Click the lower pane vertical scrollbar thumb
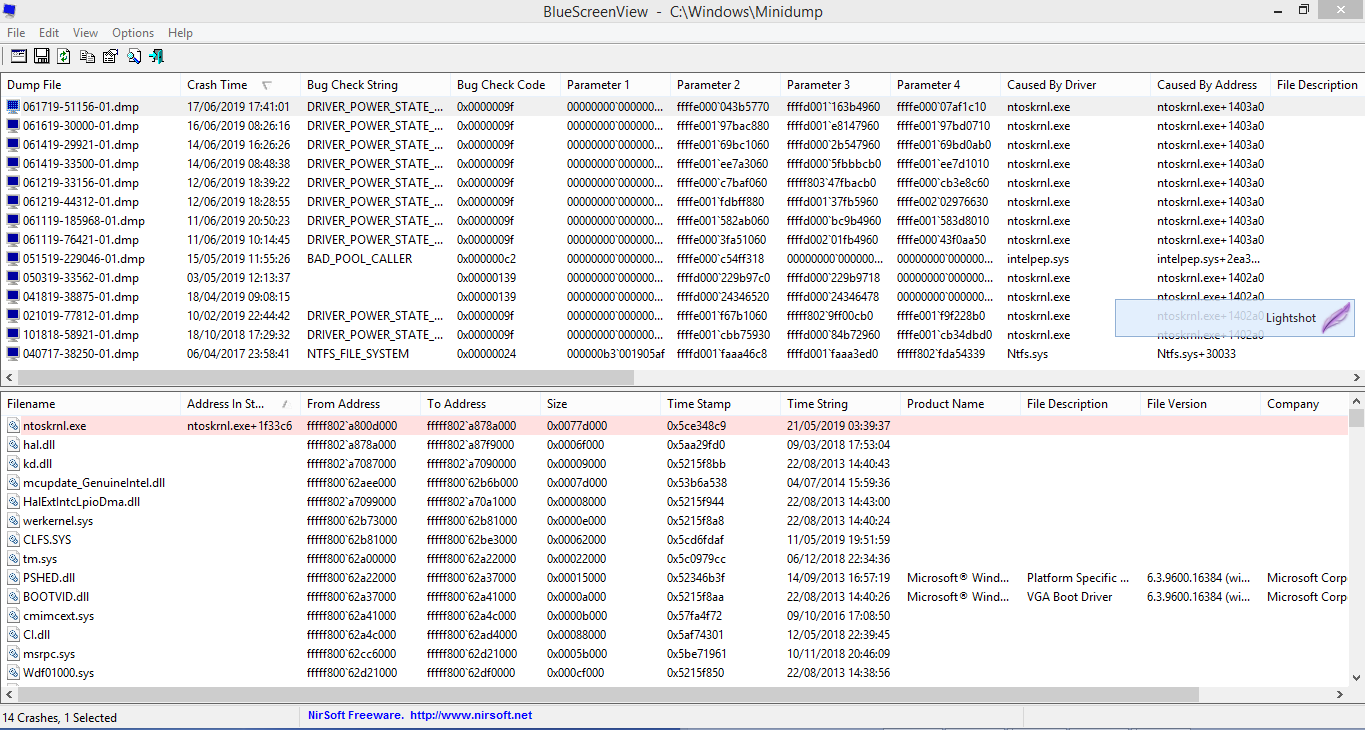The height and width of the screenshot is (730, 1365). (x=1356, y=418)
